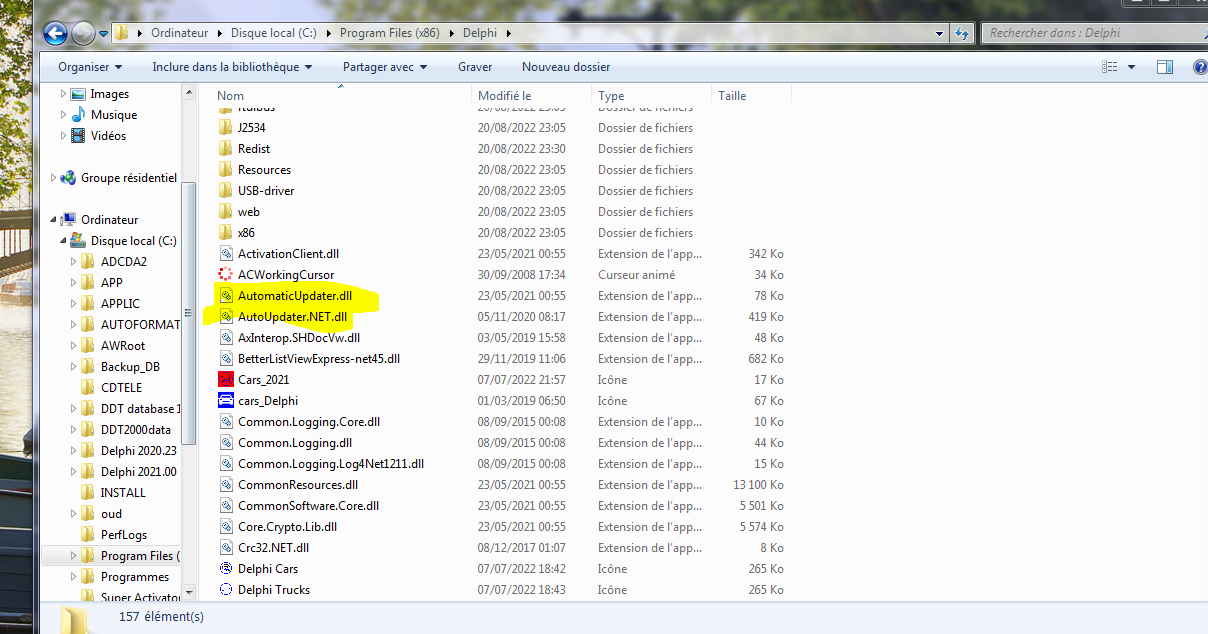This screenshot has height=634, width=1208.
Task: Collapse the Disque local (C:) tree node
Action: click(x=63, y=240)
